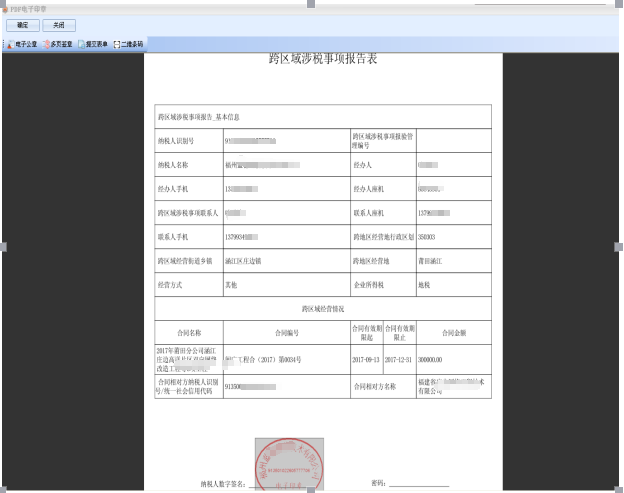Viewport: 624px width, 493px height.
Task: Click the document title 跨区域涉税事项报告表
Action: (323, 58)
